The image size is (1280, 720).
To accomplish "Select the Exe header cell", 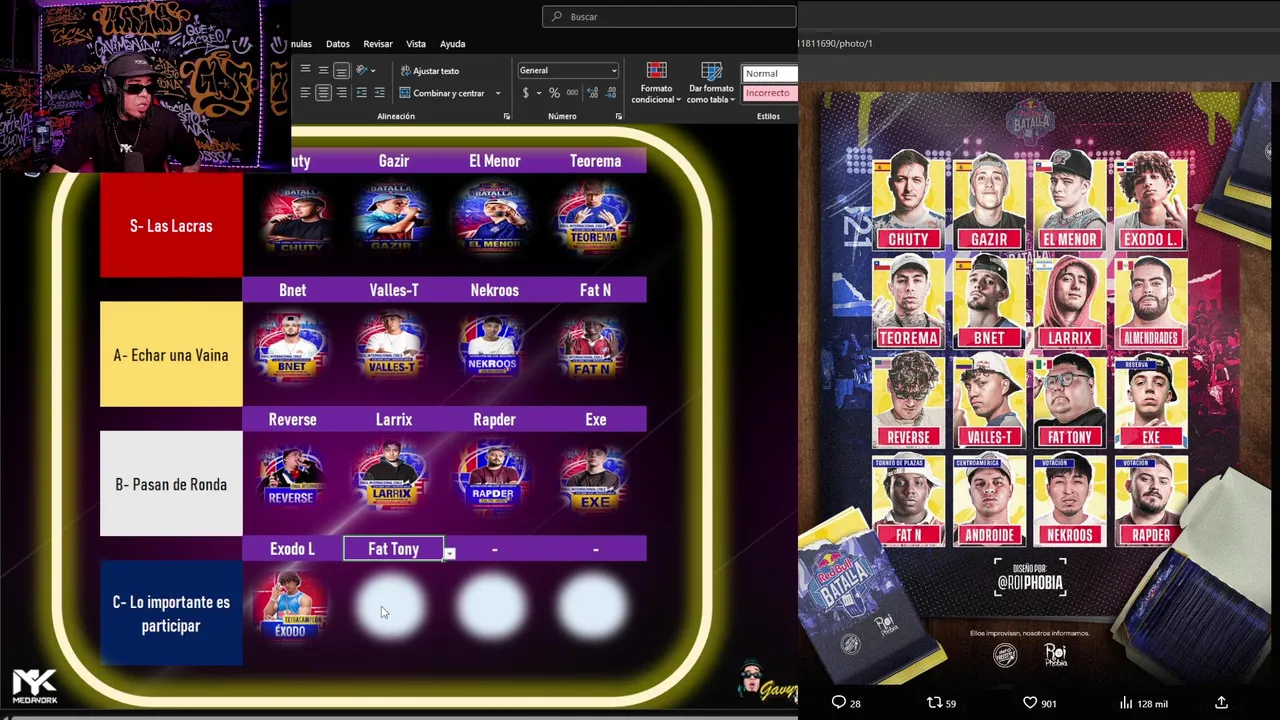I will pos(595,420).
